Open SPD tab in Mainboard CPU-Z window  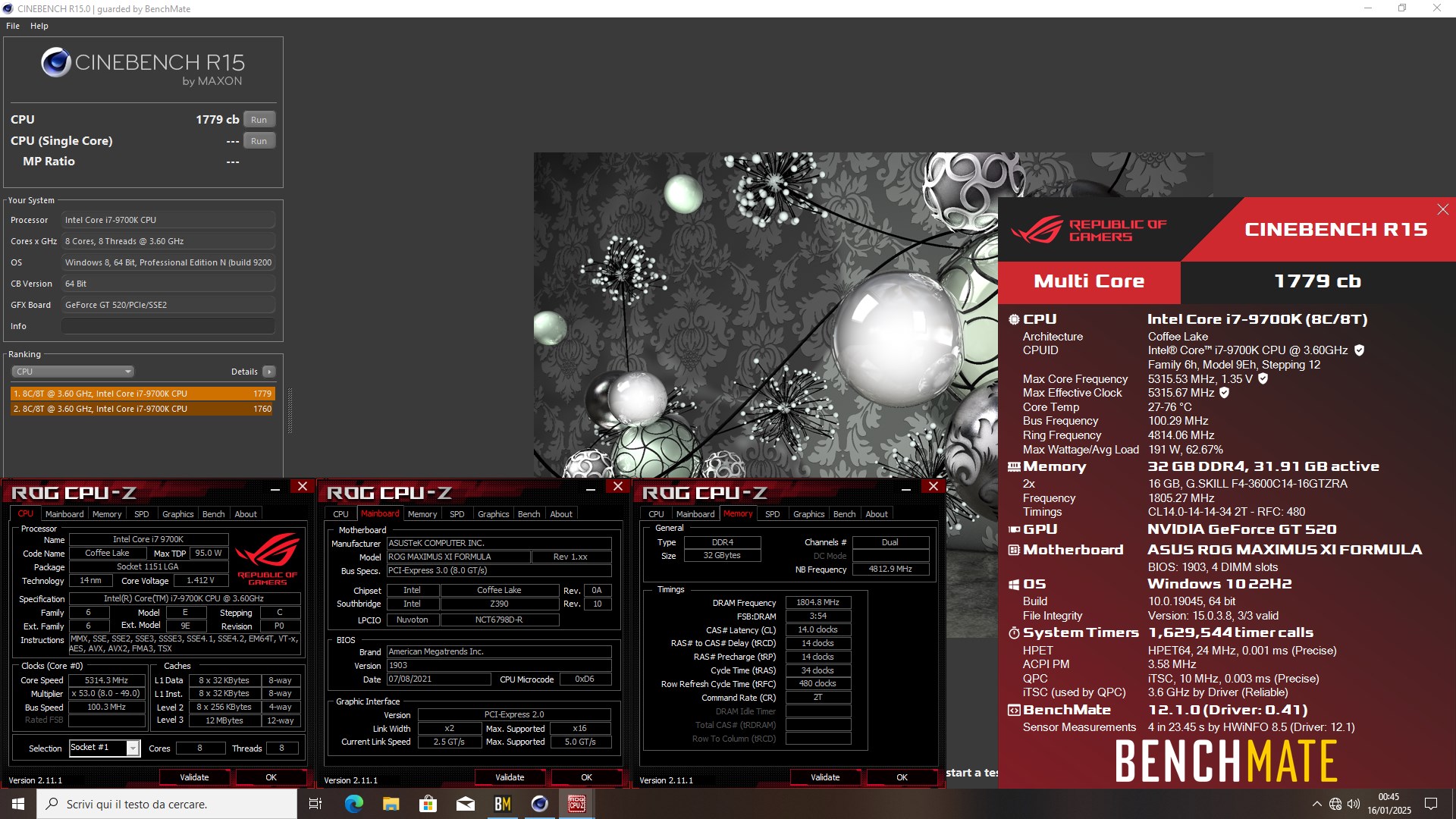click(x=457, y=514)
